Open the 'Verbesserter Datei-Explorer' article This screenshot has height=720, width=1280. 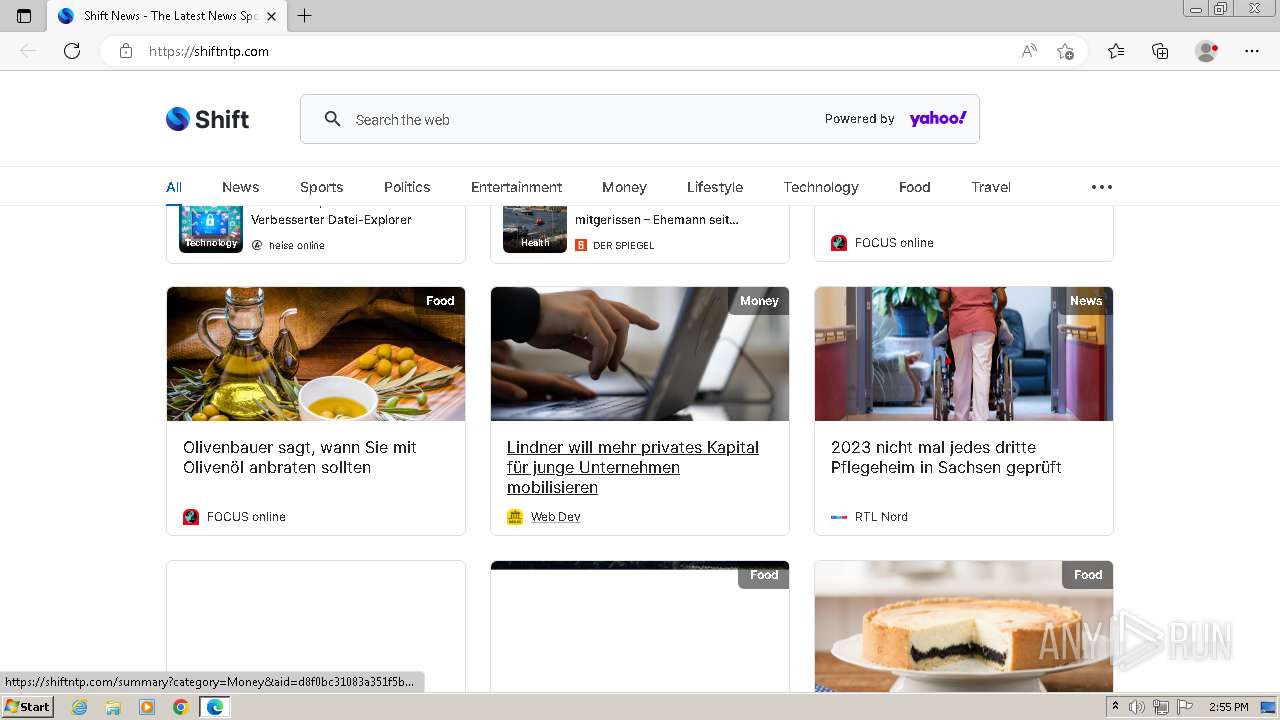[x=331, y=220]
